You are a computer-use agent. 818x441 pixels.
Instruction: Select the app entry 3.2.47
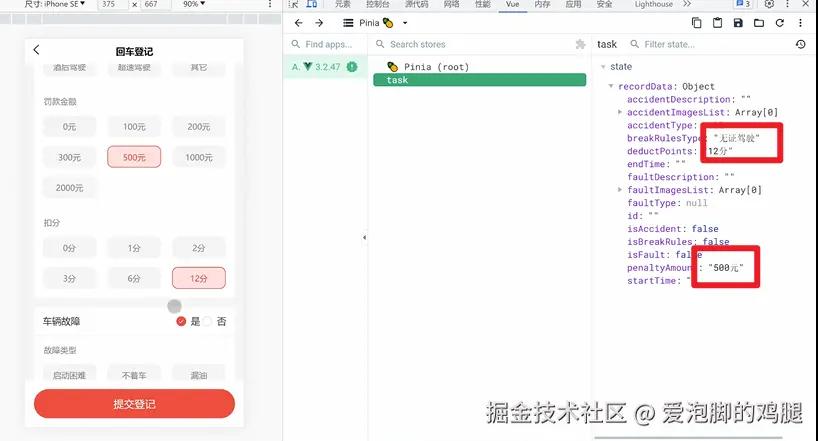(324, 67)
